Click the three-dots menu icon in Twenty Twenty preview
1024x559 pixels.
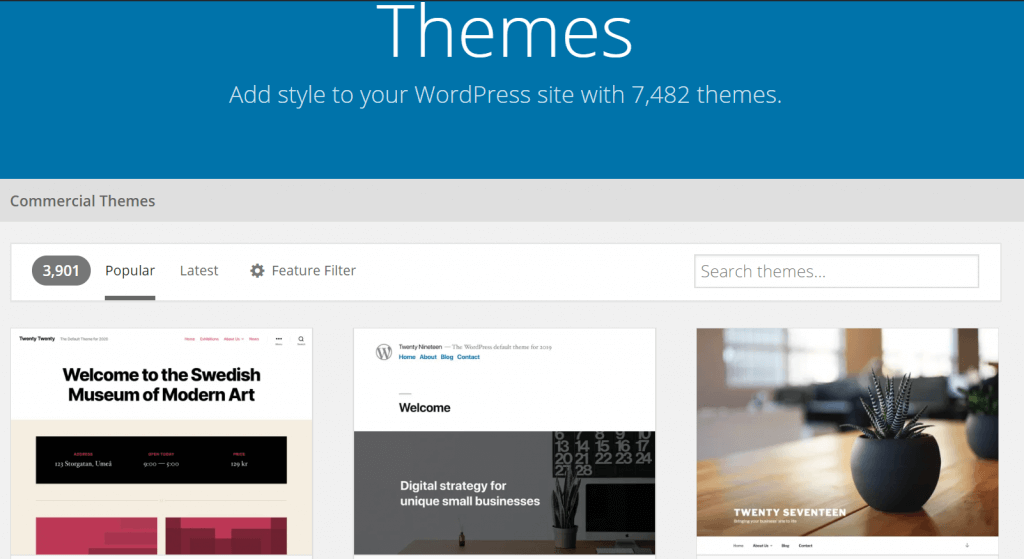(279, 340)
